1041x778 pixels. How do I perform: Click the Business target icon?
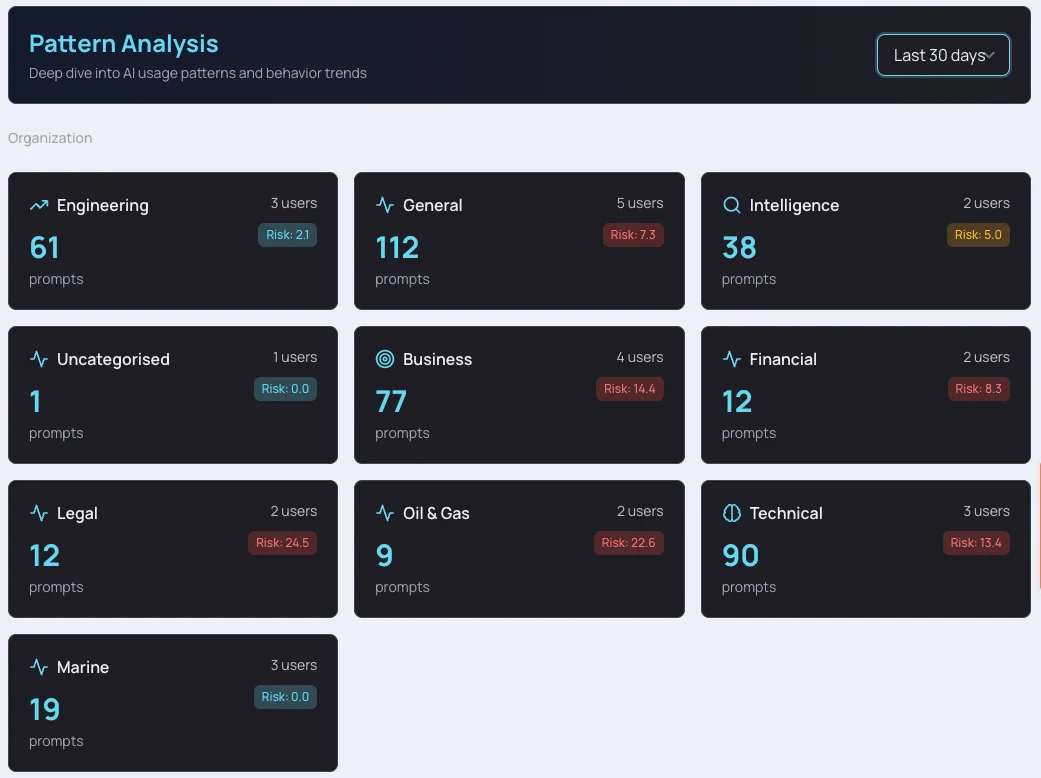(386, 358)
